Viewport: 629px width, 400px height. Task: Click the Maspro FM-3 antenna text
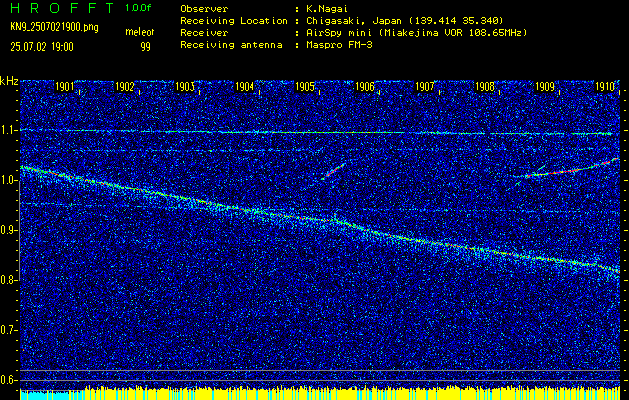339,45
